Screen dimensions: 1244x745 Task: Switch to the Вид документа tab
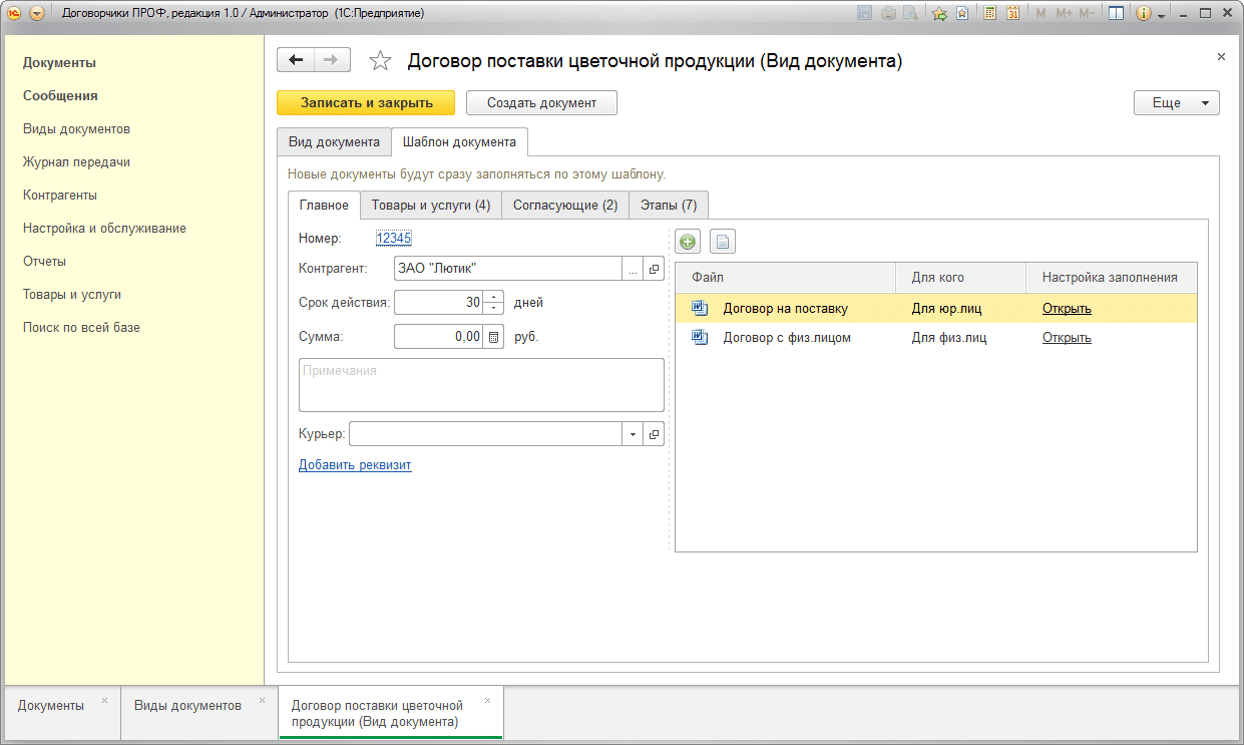pyautogui.click(x=334, y=142)
